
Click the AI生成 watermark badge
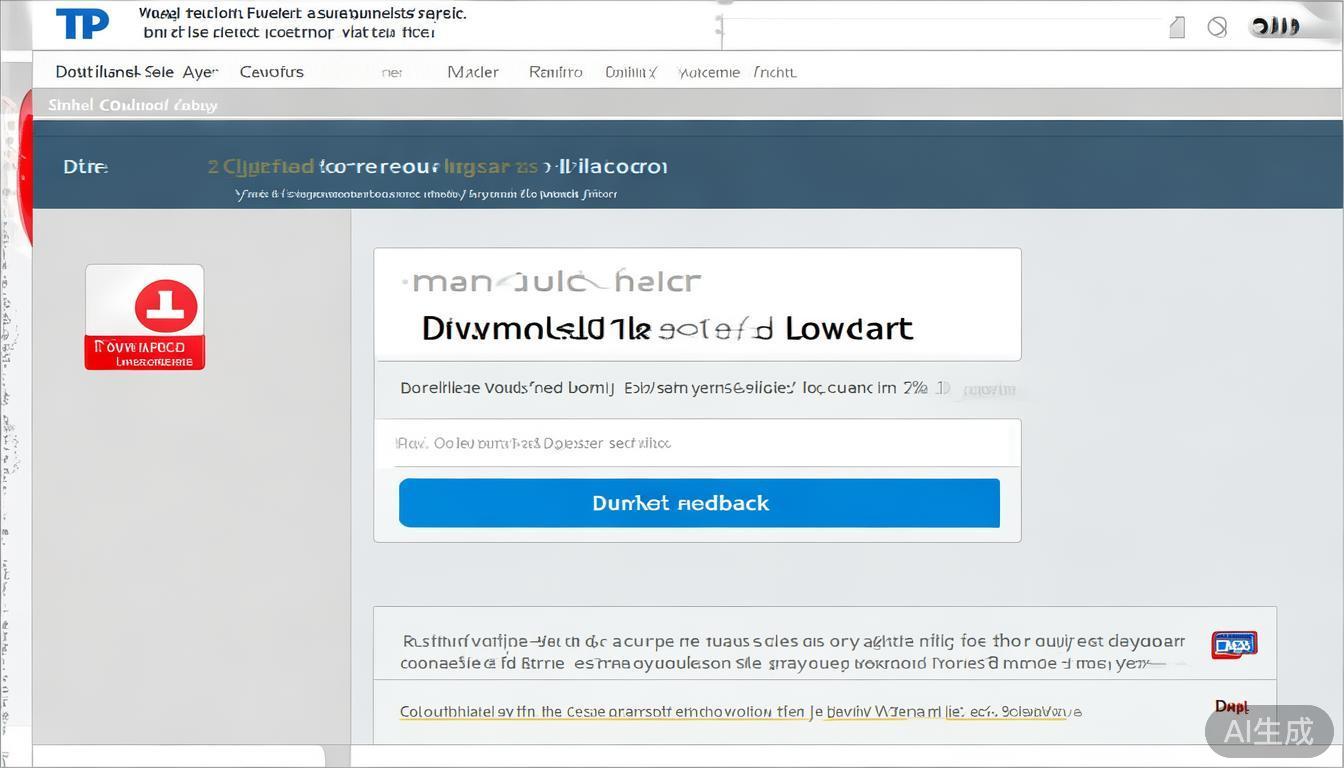pos(1268,731)
